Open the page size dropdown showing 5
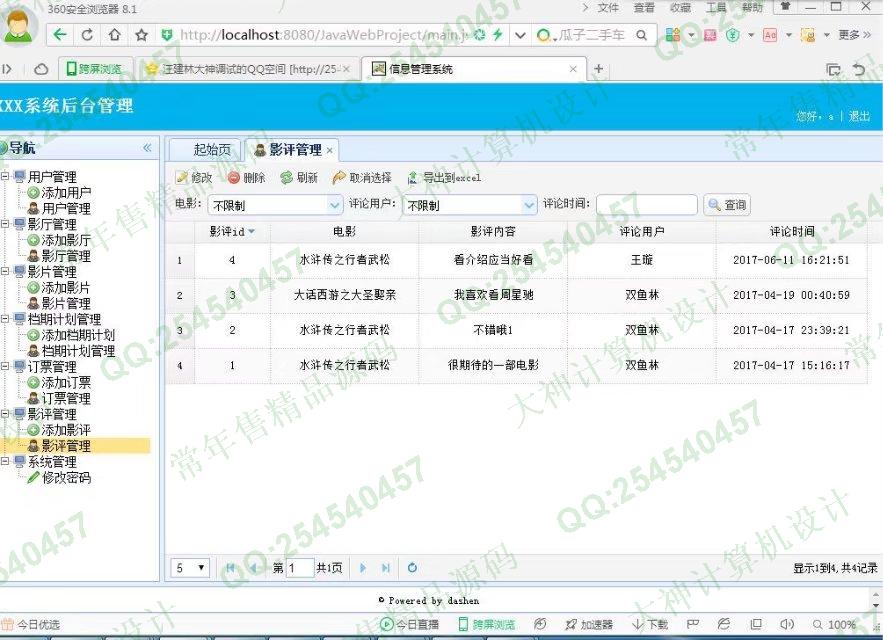The image size is (883, 640). [x=190, y=568]
